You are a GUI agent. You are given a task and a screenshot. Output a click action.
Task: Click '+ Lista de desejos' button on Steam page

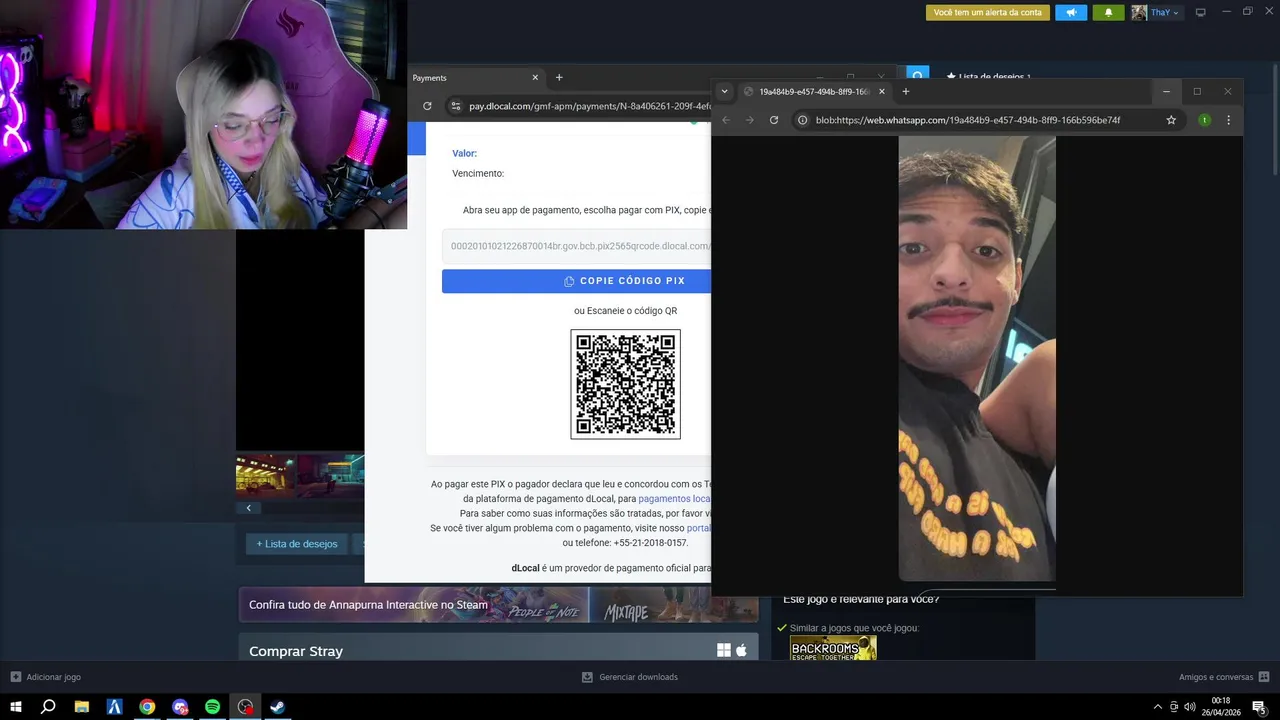pyautogui.click(x=297, y=544)
